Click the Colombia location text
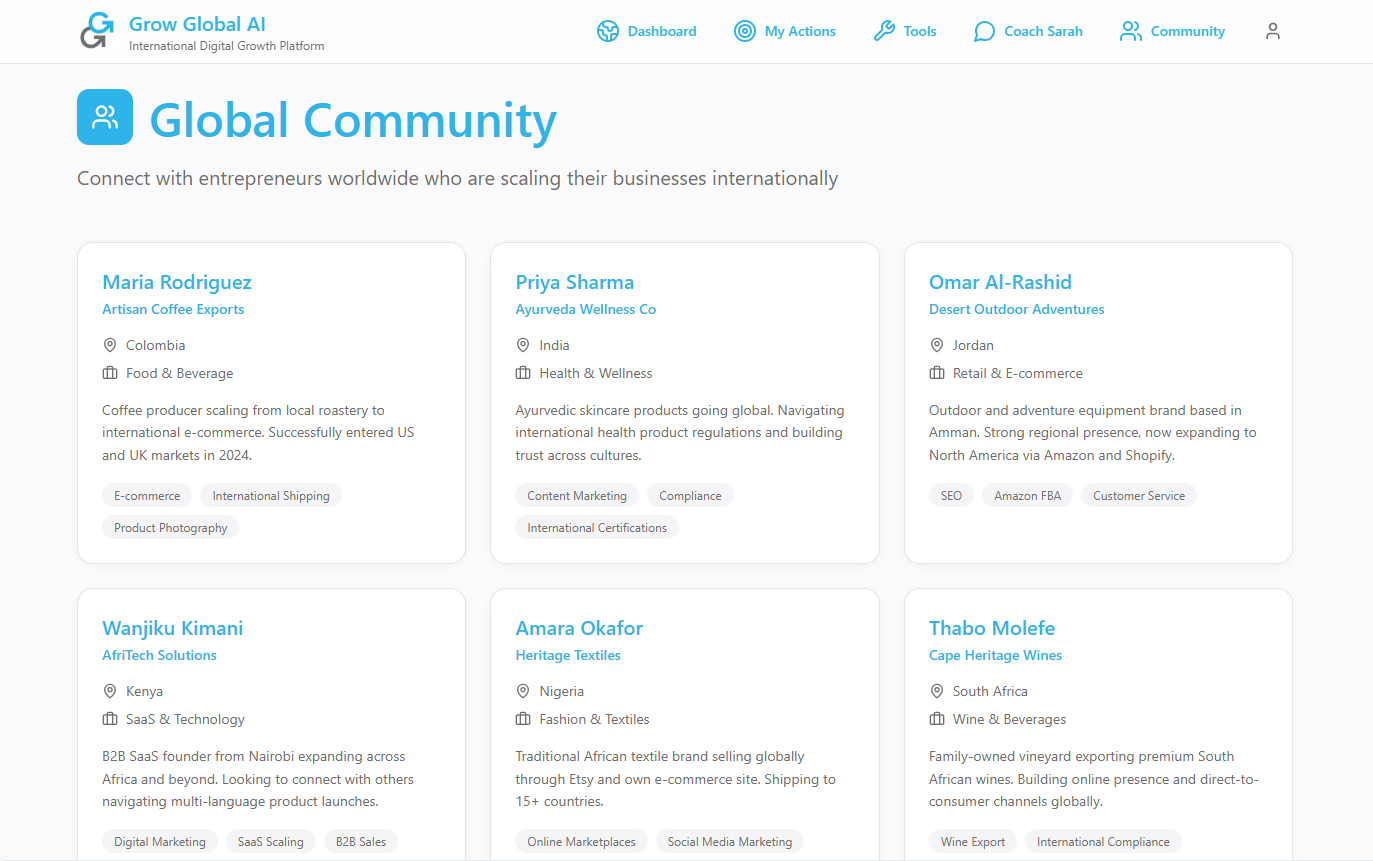This screenshot has height=861, width=1373. tap(156, 345)
